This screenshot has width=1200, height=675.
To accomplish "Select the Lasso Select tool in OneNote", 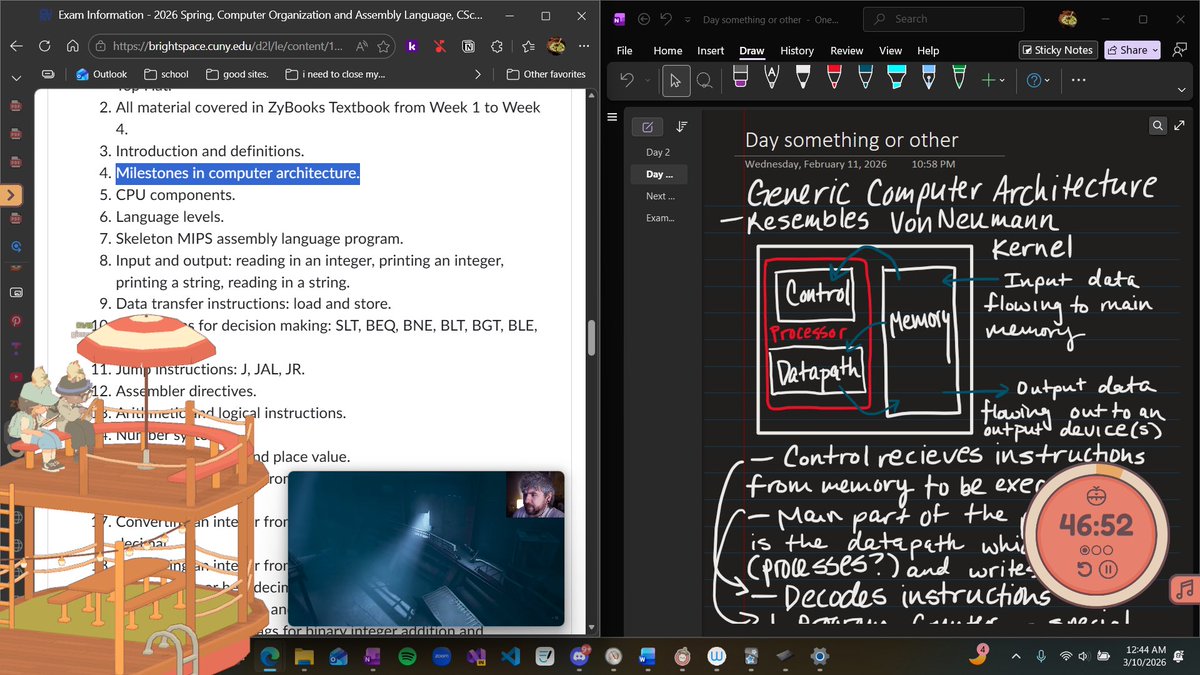I will [704, 81].
